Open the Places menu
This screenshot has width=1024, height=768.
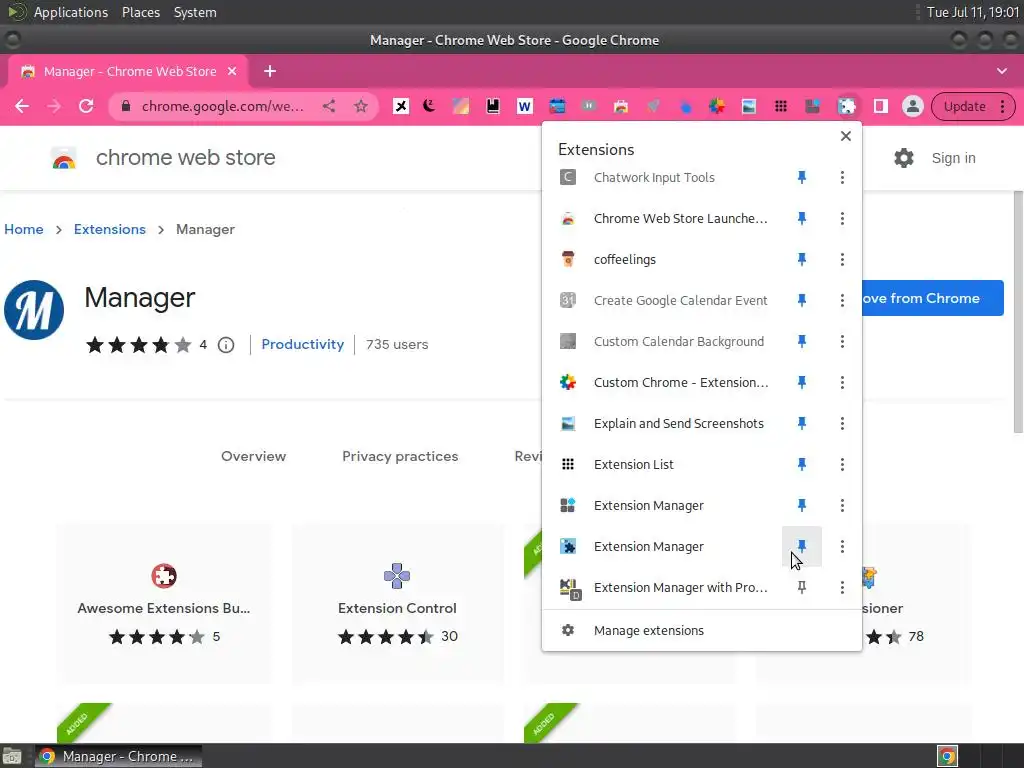point(141,12)
